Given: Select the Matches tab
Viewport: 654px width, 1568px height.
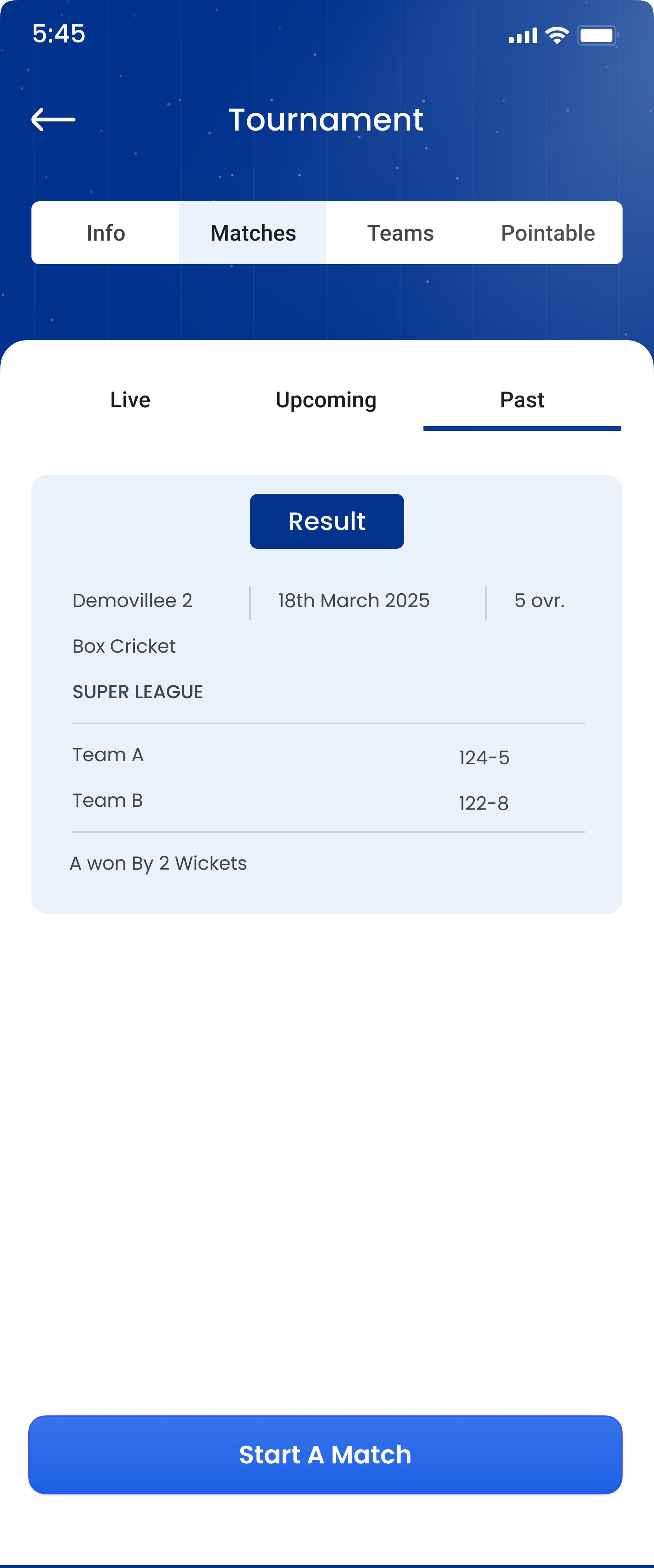Looking at the screenshot, I should 253,233.
